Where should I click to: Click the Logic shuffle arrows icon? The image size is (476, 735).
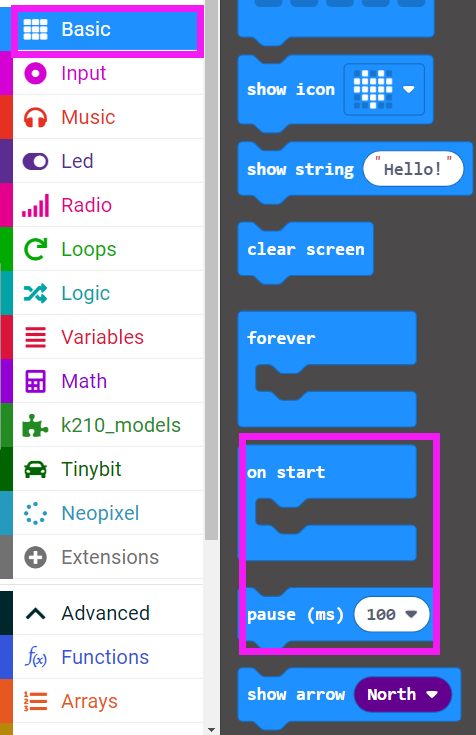pyautogui.click(x=35, y=293)
